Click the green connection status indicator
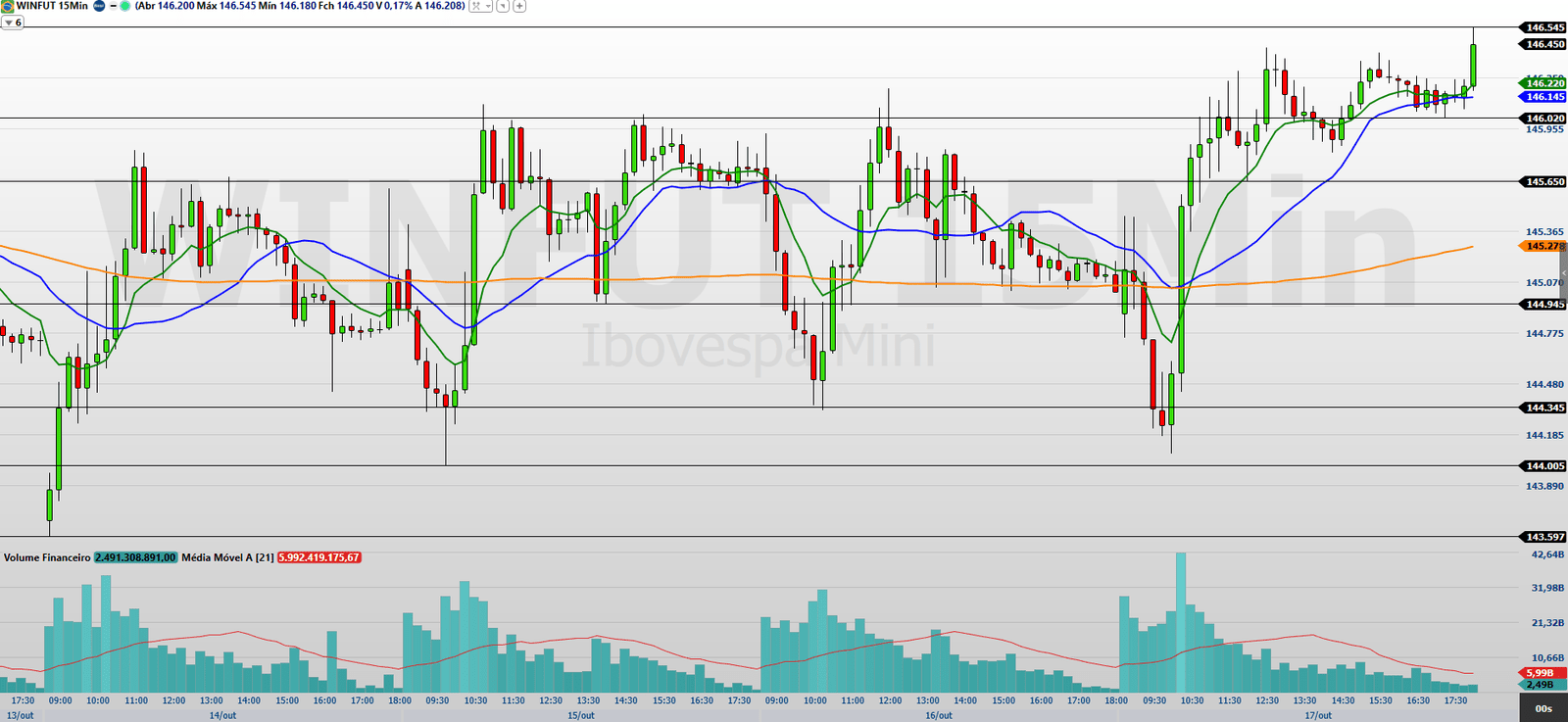 click(x=125, y=6)
